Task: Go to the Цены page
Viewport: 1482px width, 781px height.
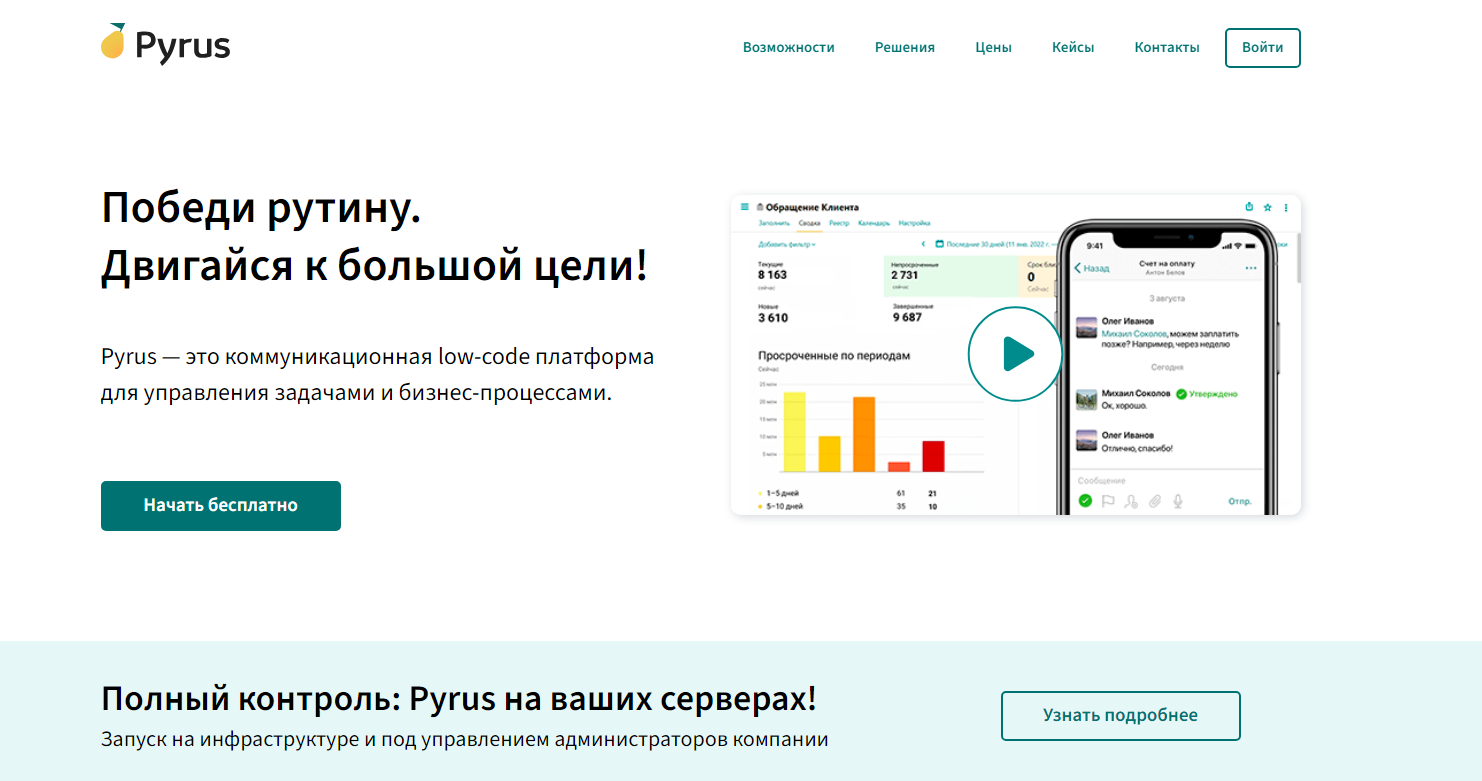Action: coord(994,47)
